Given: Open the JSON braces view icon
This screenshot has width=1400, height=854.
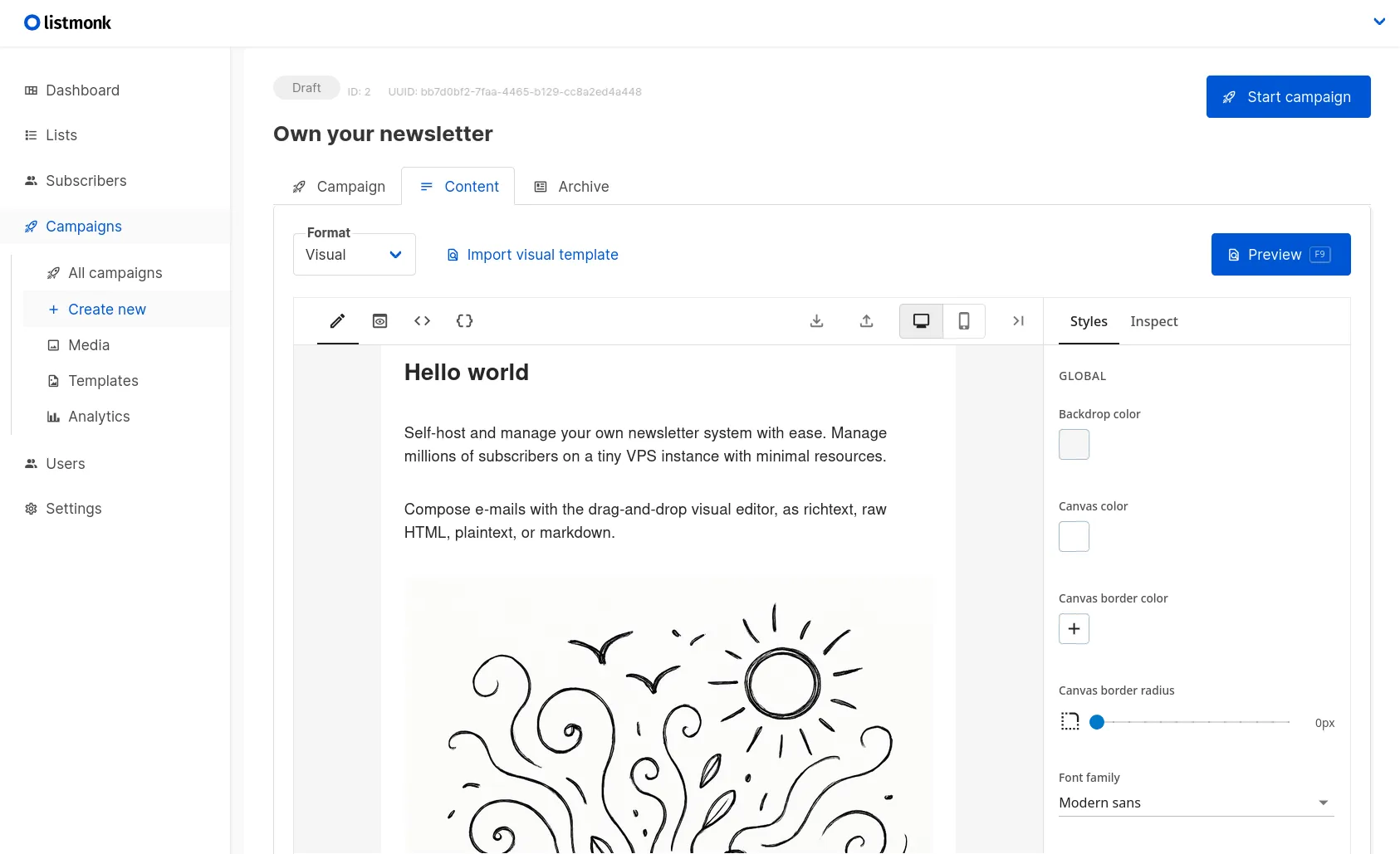Looking at the screenshot, I should (464, 320).
